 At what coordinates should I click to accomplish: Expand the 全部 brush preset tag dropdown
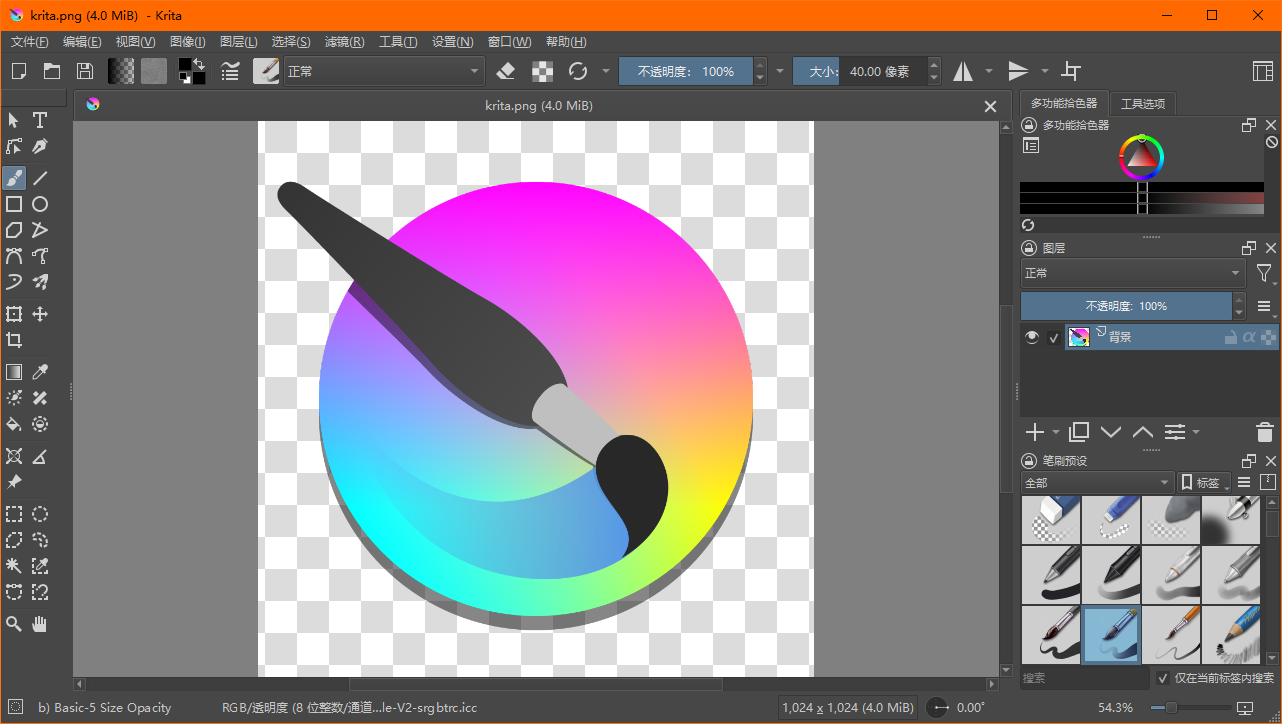(x=1096, y=483)
